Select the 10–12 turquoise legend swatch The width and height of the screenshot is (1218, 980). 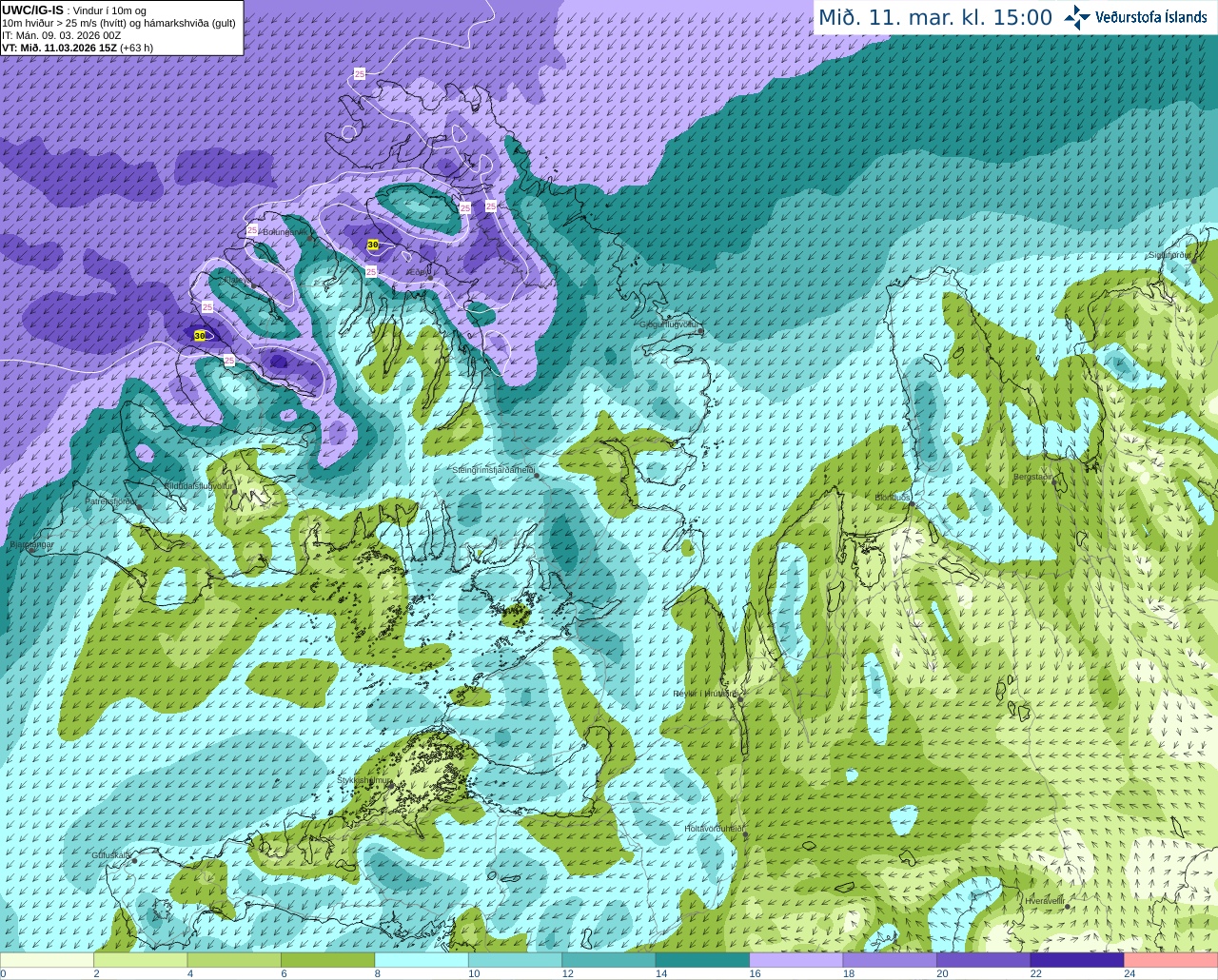tap(515, 960)
